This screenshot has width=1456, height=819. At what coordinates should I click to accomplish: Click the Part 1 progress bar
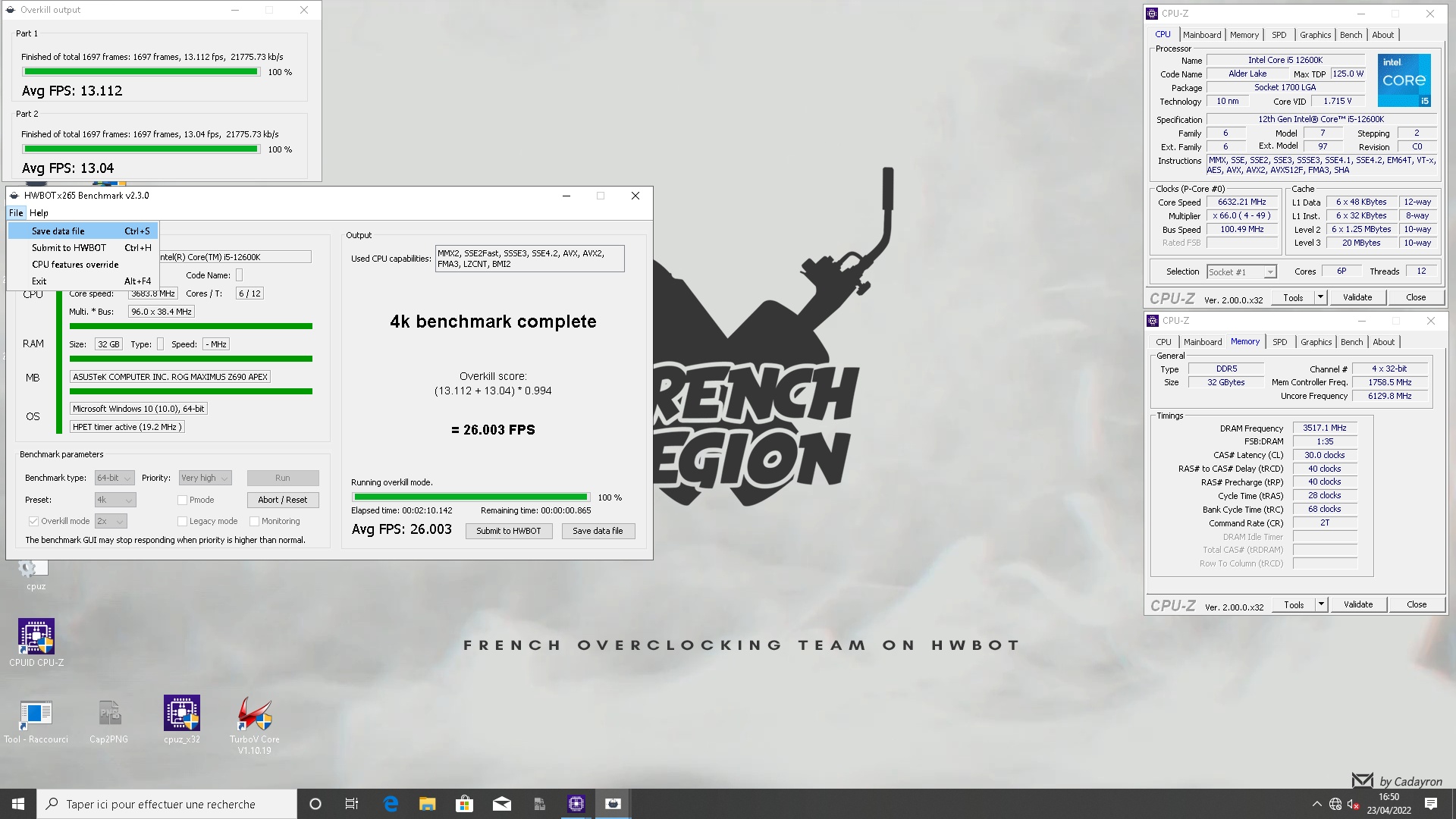click(141, 72)
